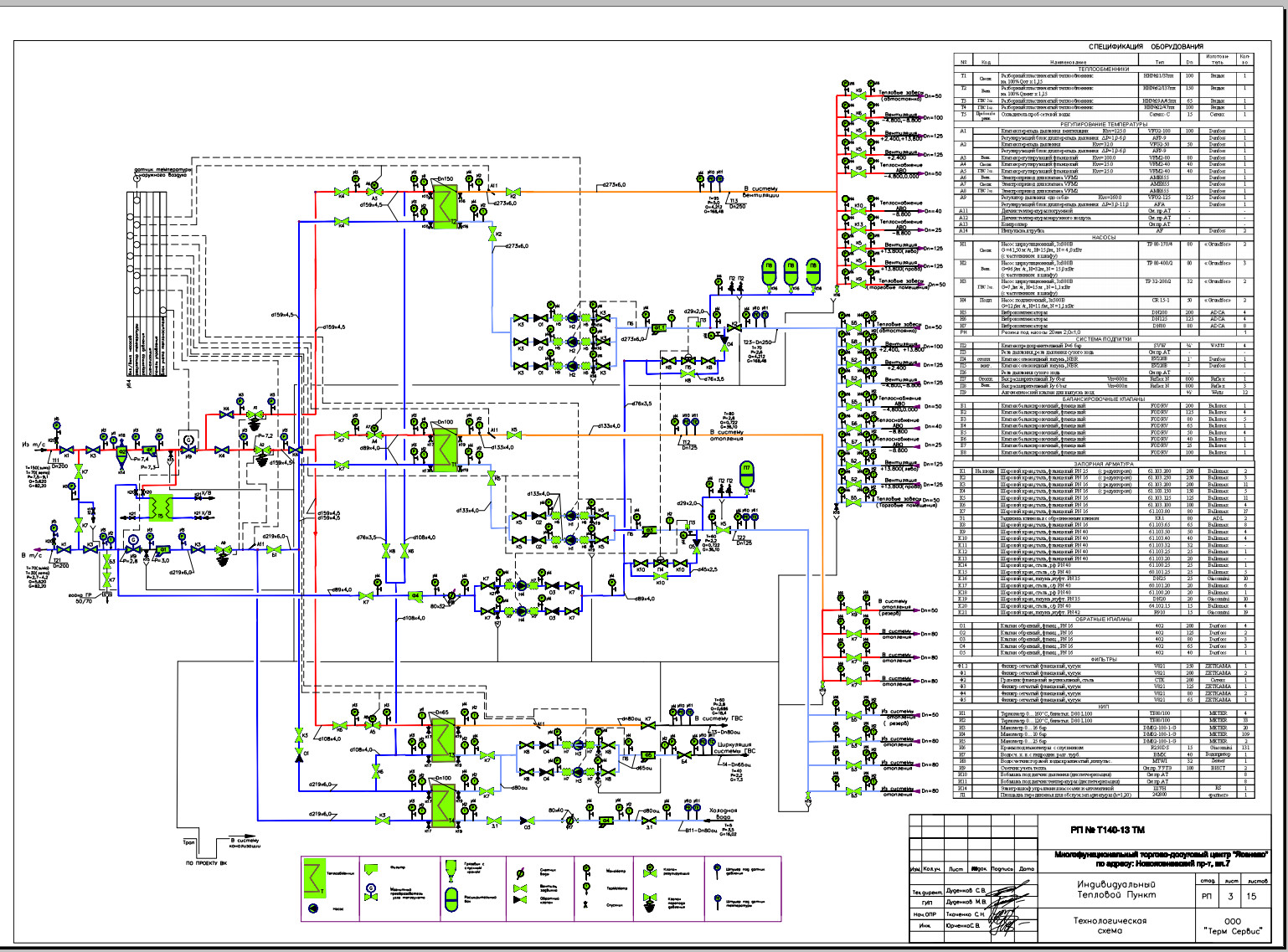Viewport: 1288px width, 952px height.
Task: Select the single expansion tank П7
Action: point(746,473)
